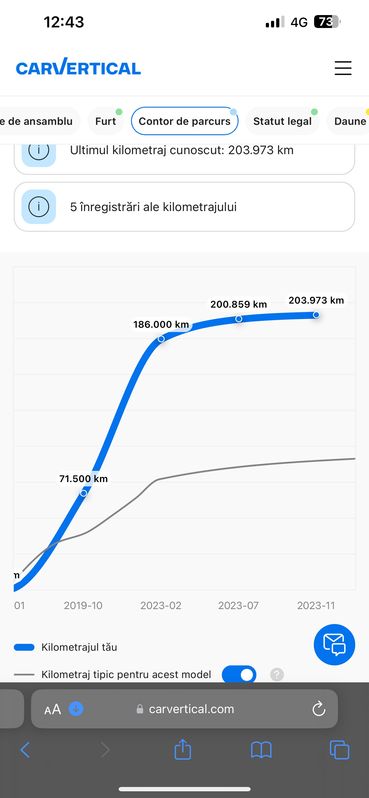Click info icon beside last known mileage
Image resolution: width=369 pixels, height=798 pixels.
coord(39,150)
